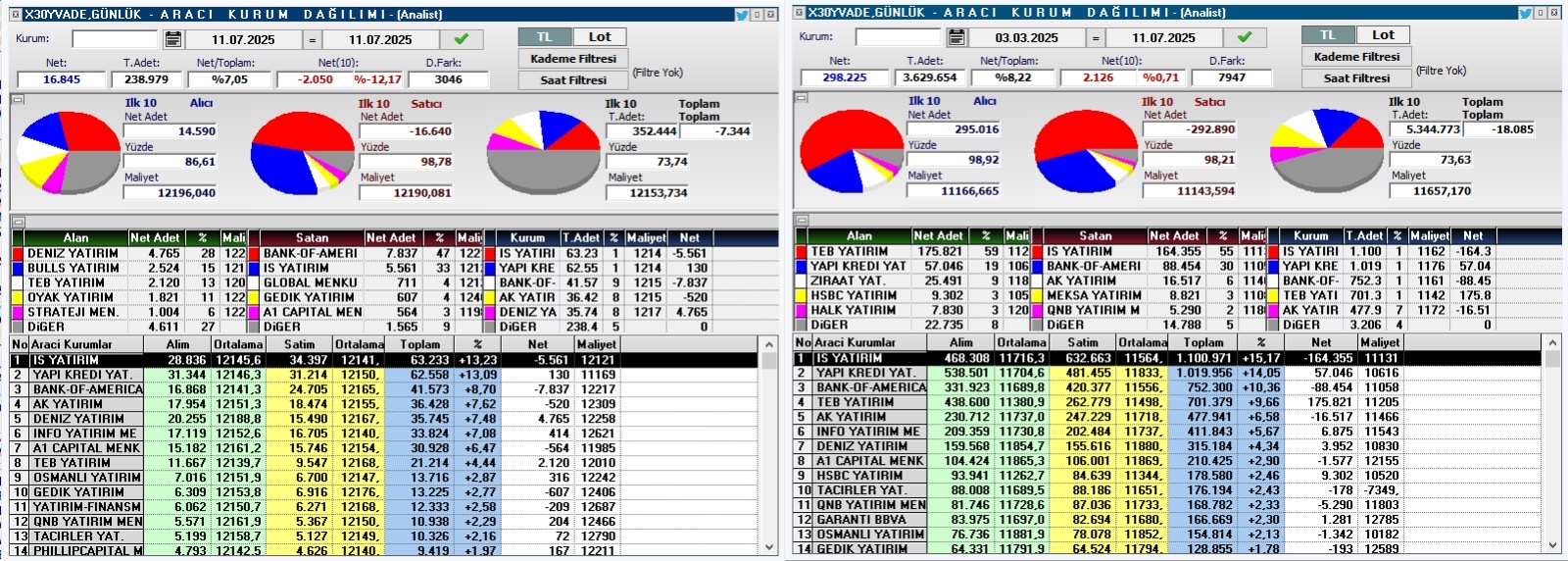
Task: Click MEKSA YATIRIM seller entry in right window
Action: point(1095,295)
